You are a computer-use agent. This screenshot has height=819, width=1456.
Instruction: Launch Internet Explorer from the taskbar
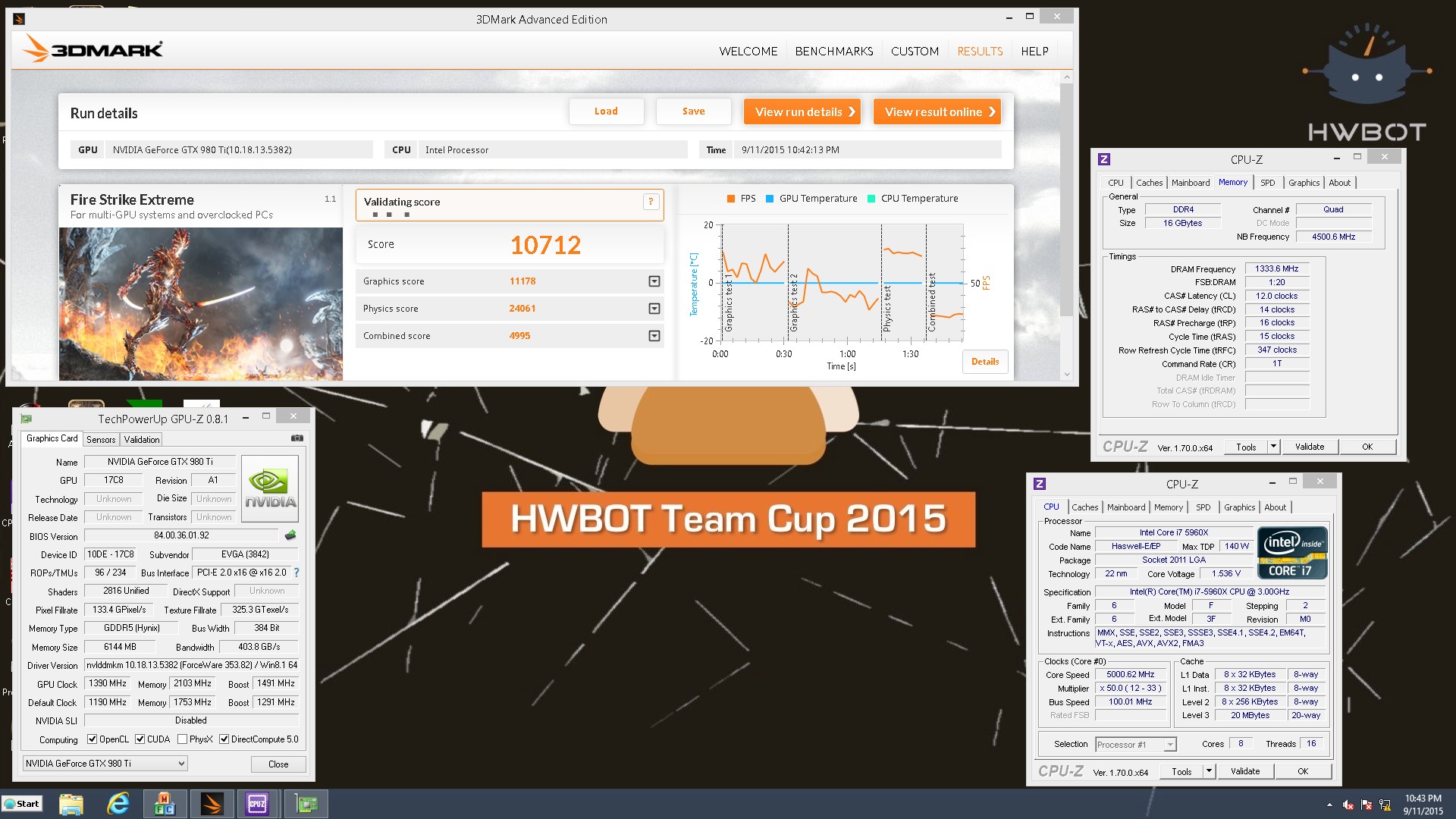[x=118, y=804]
